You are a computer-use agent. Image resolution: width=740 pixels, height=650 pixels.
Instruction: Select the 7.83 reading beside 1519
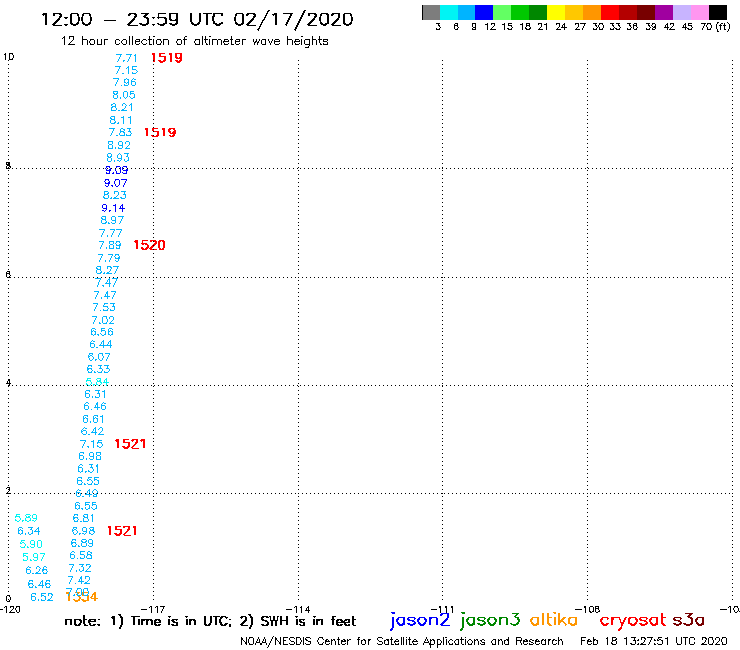point(120,133)
